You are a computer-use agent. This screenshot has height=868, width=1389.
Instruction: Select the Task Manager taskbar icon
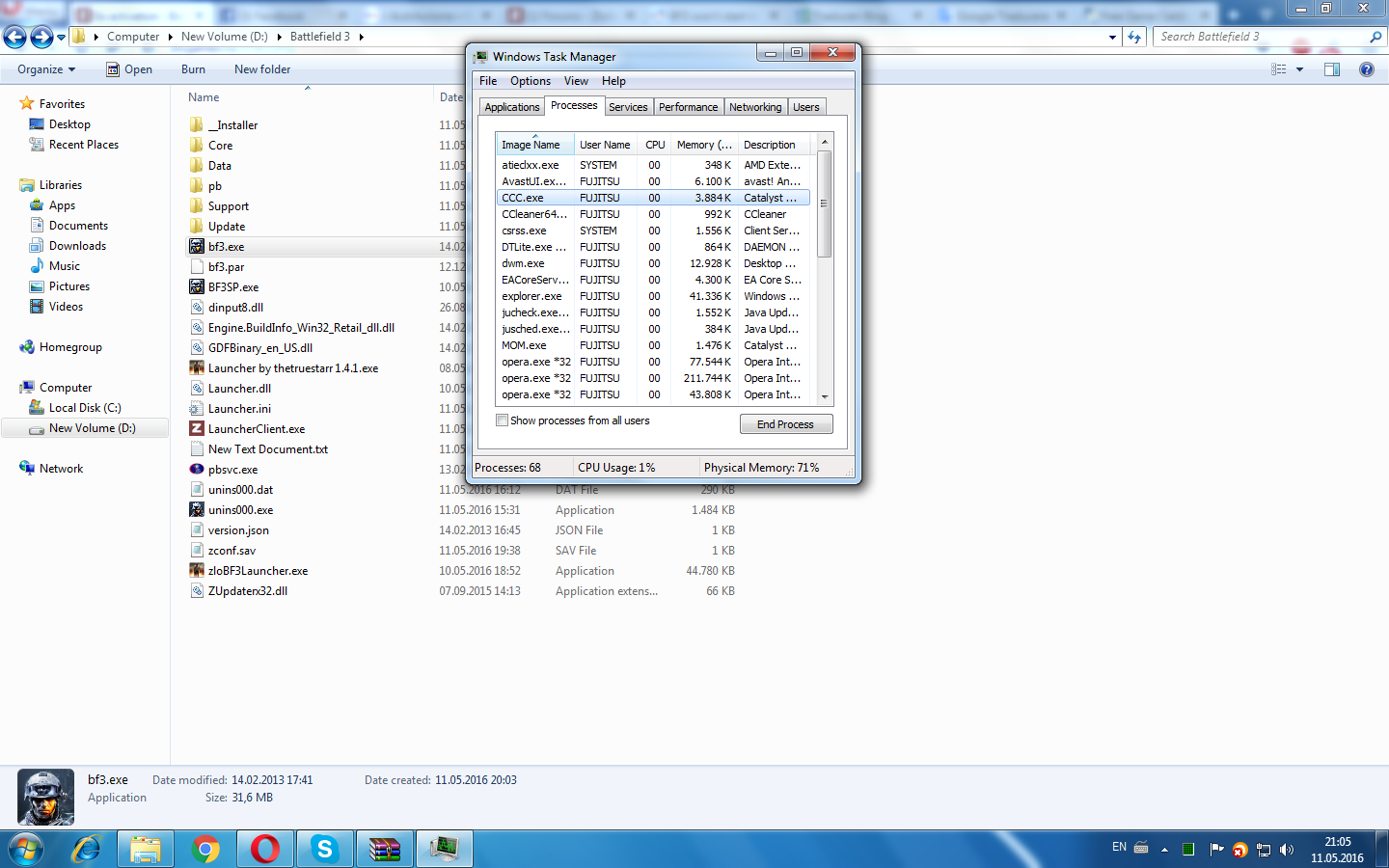pos(445,849)
